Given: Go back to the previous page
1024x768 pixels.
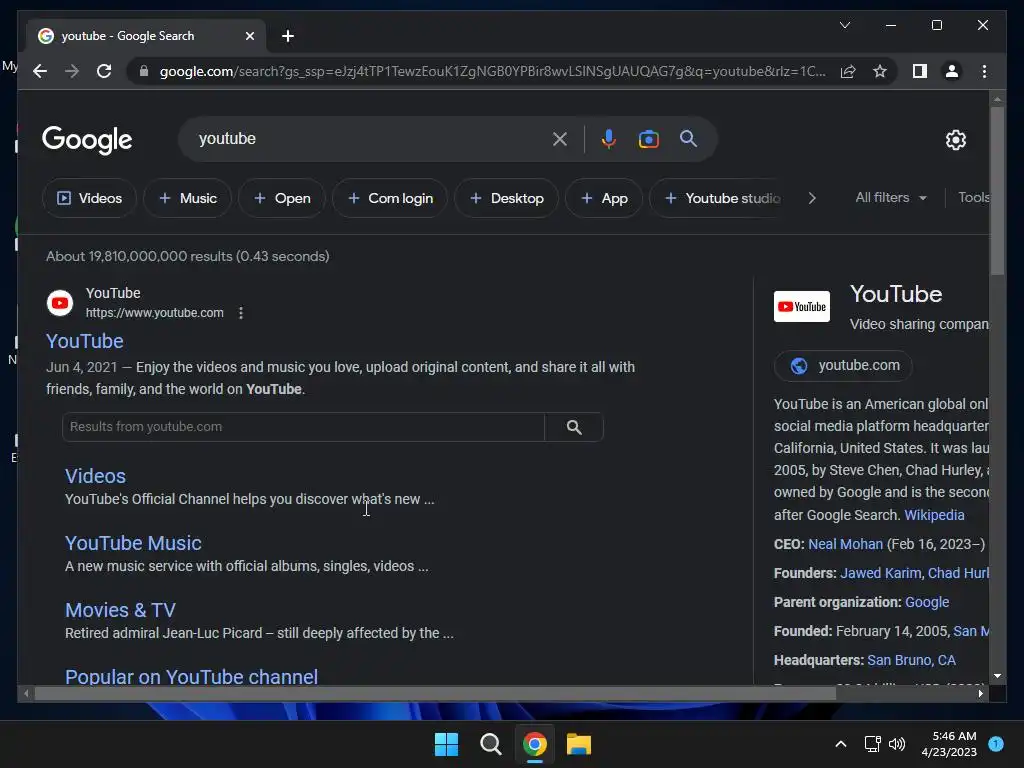Looking at the screenshot, I should click(40, 71).
